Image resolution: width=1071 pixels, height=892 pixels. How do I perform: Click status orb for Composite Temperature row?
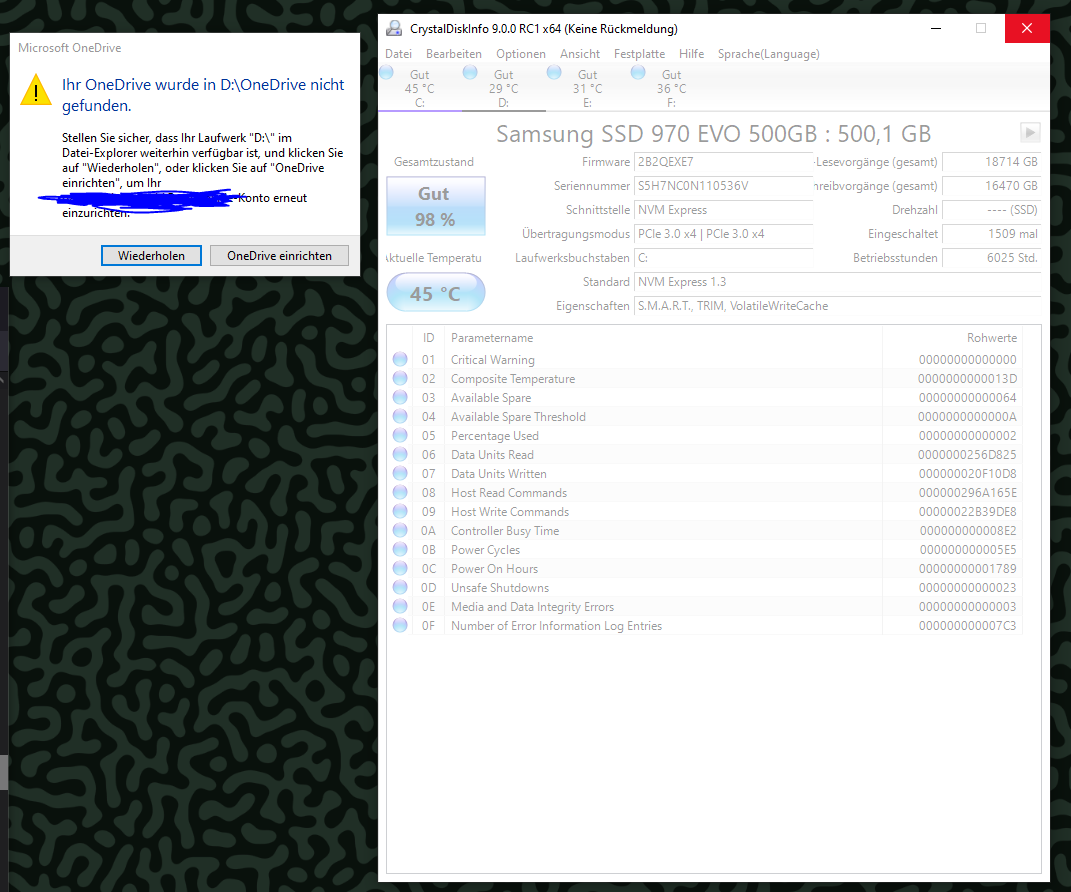400,378
